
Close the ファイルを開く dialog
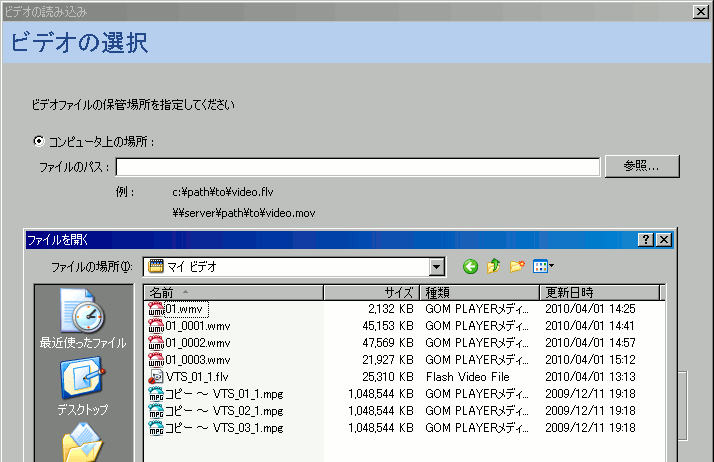click(664, 240)
